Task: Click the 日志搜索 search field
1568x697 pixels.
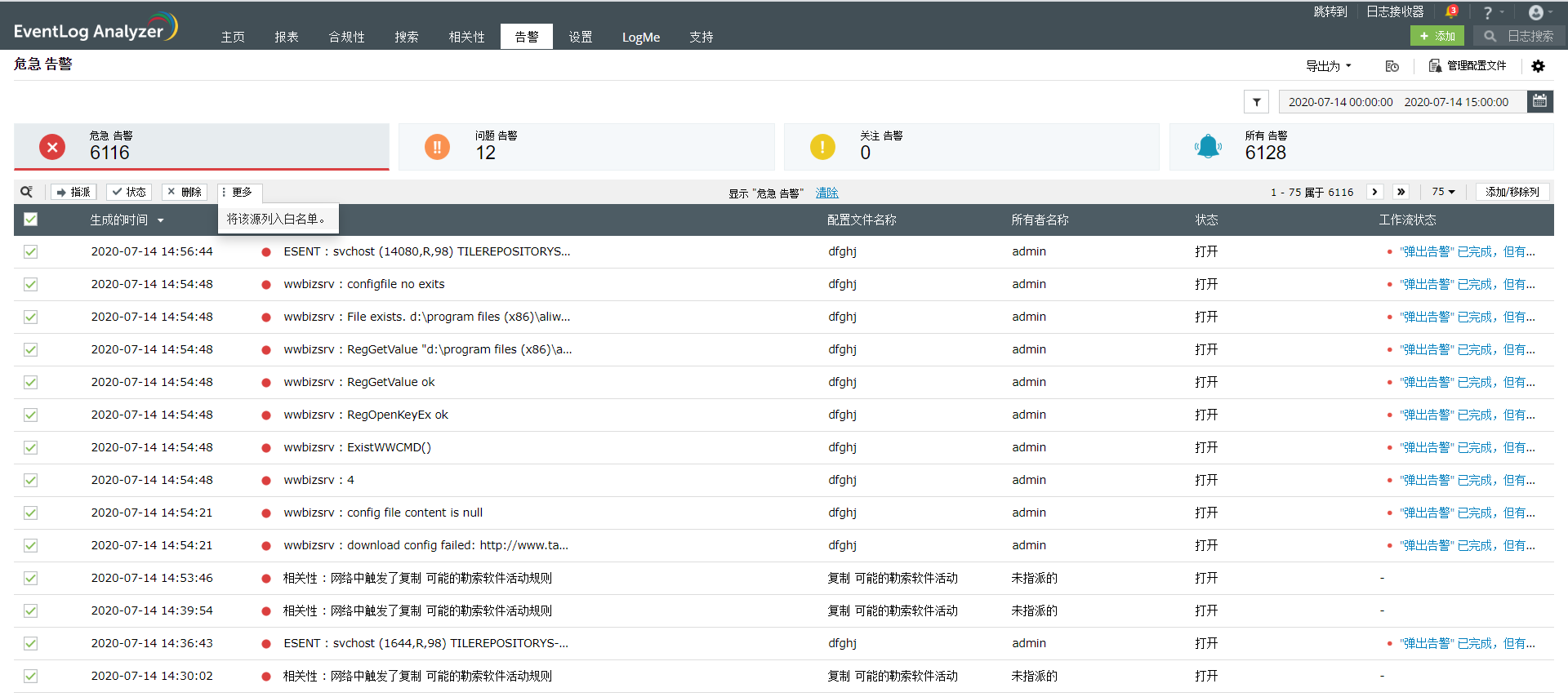Action: coord(1529,36)
